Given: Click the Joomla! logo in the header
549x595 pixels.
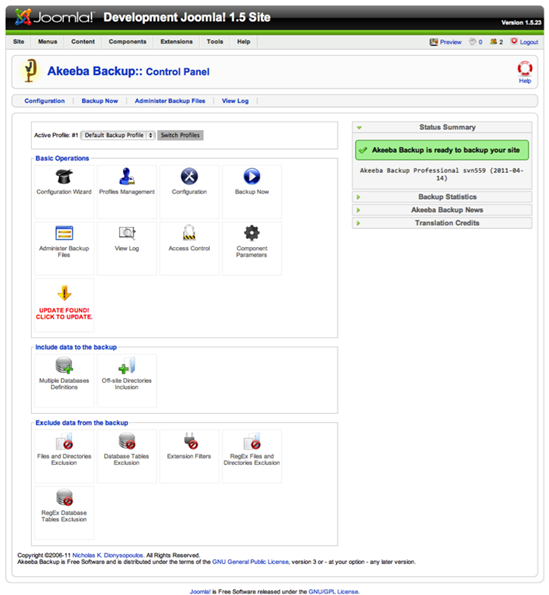Looking at the screenshot, I should coord(54,17).
